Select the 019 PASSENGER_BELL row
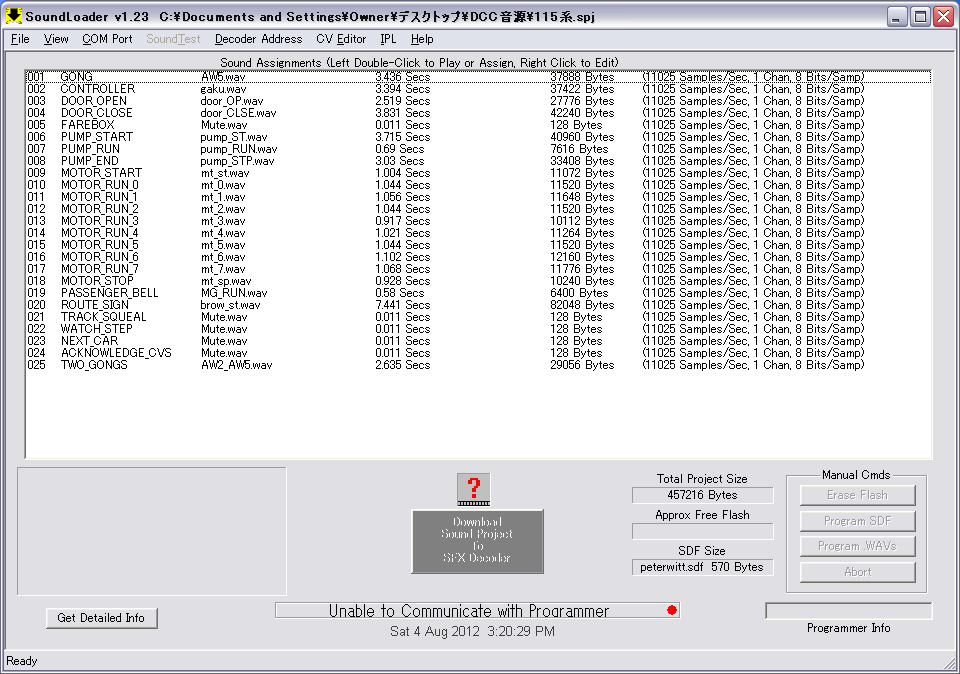The height and width of the screenshot is (674, 960). 478,293
